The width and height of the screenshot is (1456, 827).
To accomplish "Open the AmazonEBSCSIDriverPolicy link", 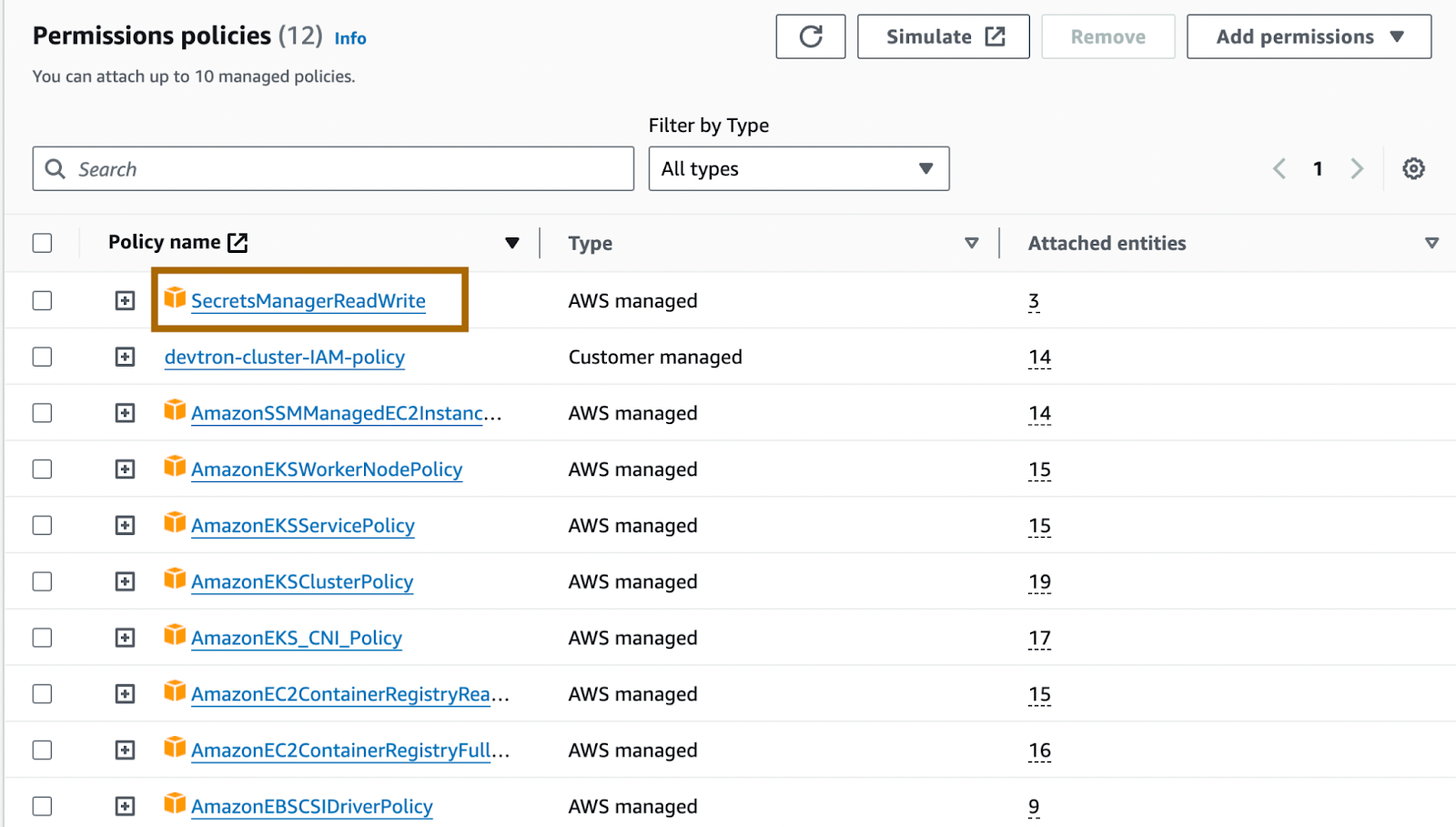I will point(312,807).
